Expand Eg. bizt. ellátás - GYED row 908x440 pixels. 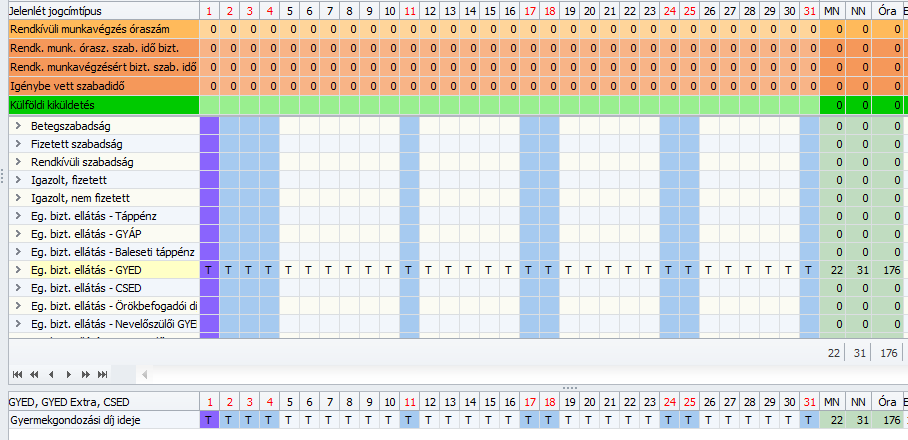[x=18, y=270]
